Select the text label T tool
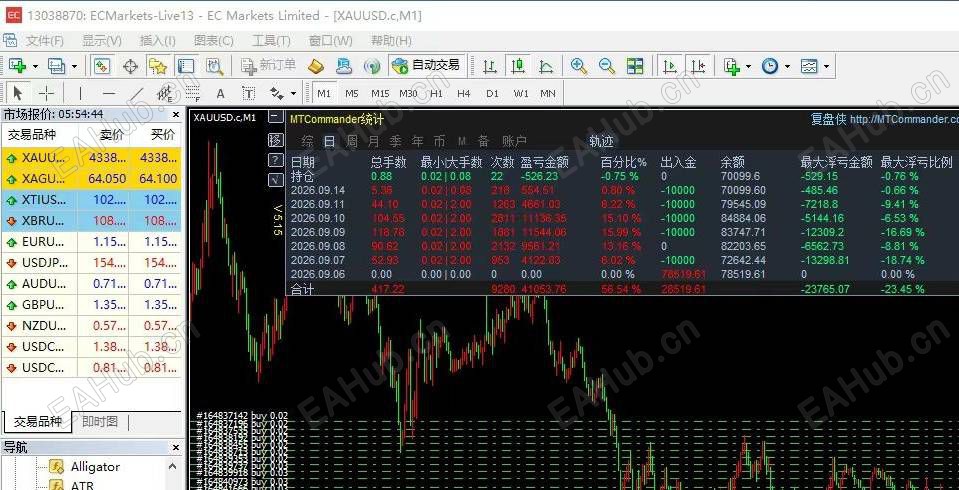Image resolution: width=959 pixels, height=490 pixels. click(x=248, y=94)
